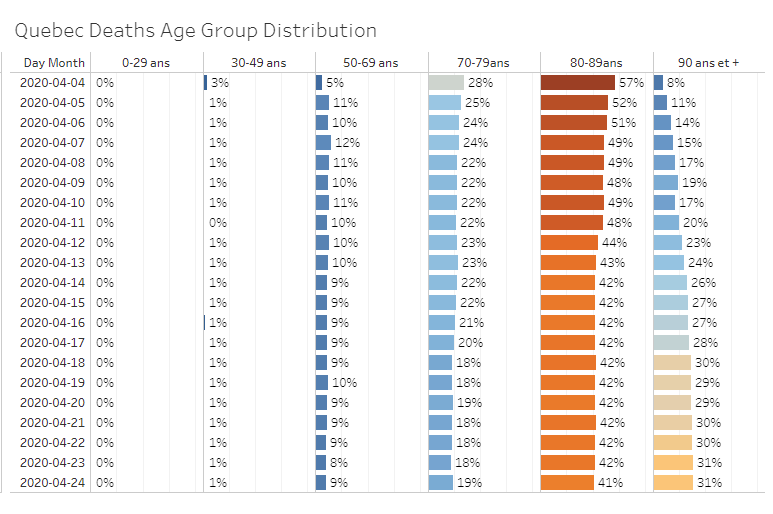
Task: Click the 52% bar for 2020-04-05
Action: tap(574, 103)
